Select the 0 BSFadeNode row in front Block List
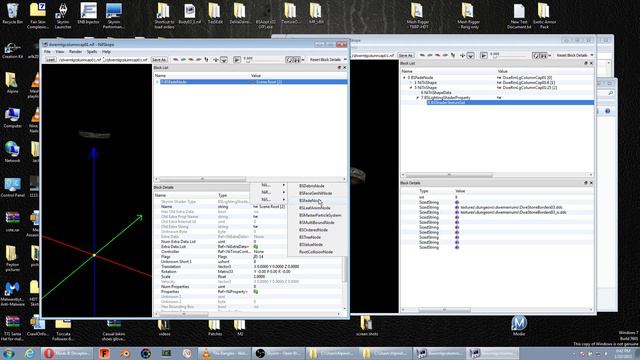Image resolution: width=640 pixels, height=360 pixels. (251, 82)
